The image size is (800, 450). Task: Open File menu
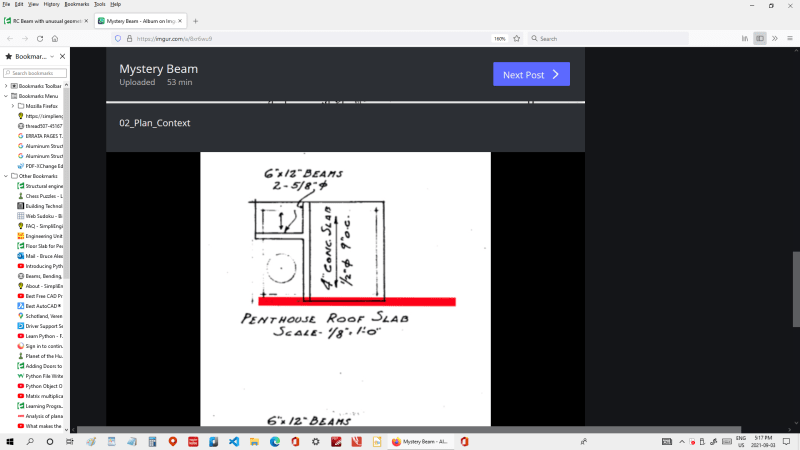(6, 4)
